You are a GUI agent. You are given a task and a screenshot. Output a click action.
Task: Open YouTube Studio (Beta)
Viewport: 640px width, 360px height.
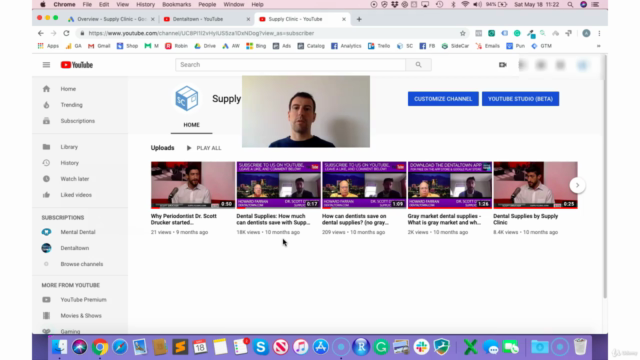(520, 99)
